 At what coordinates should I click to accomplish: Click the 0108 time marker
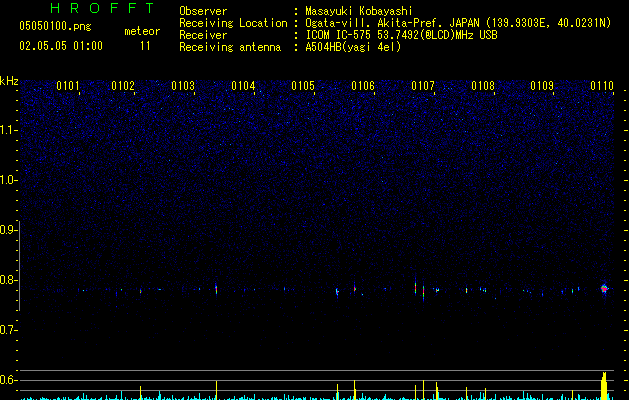coord(483,86)
